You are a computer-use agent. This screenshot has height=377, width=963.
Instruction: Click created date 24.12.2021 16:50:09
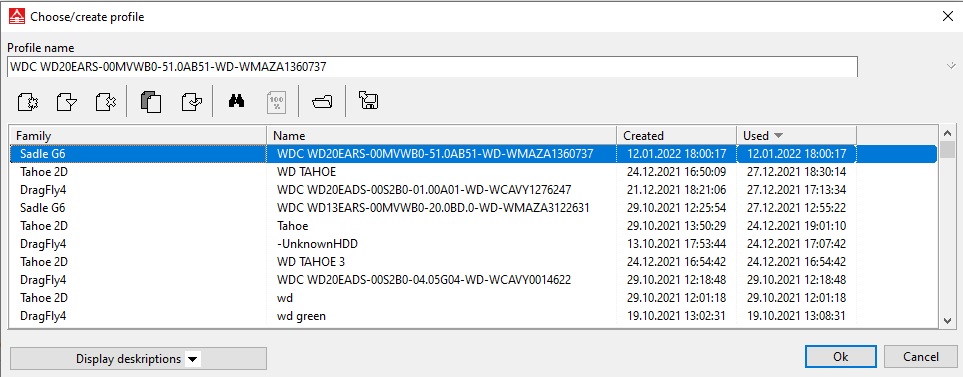tap(677, 171)
